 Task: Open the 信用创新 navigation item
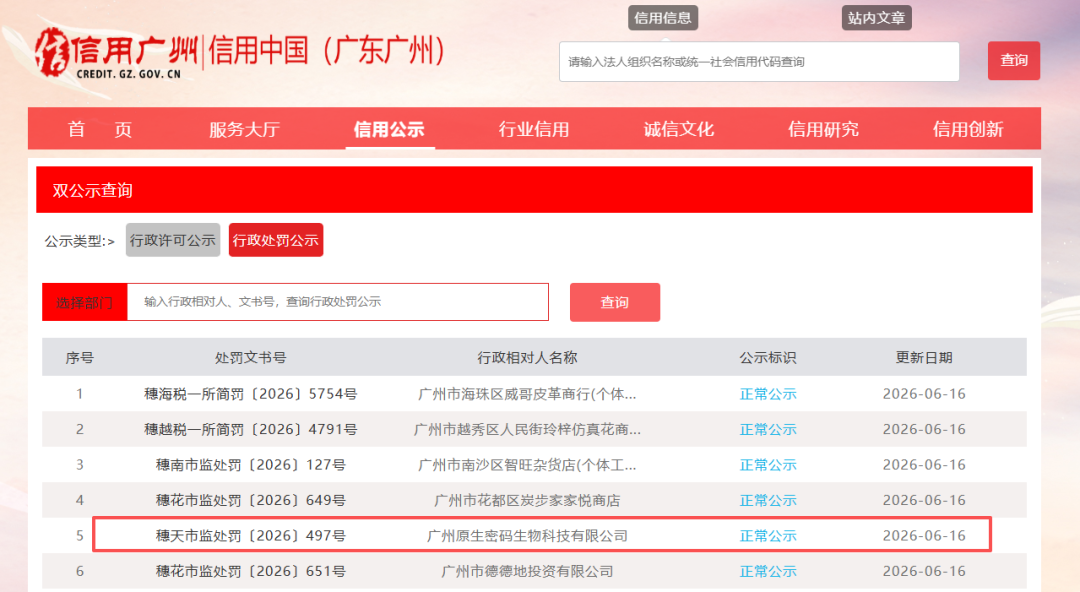tap(968, 129)
